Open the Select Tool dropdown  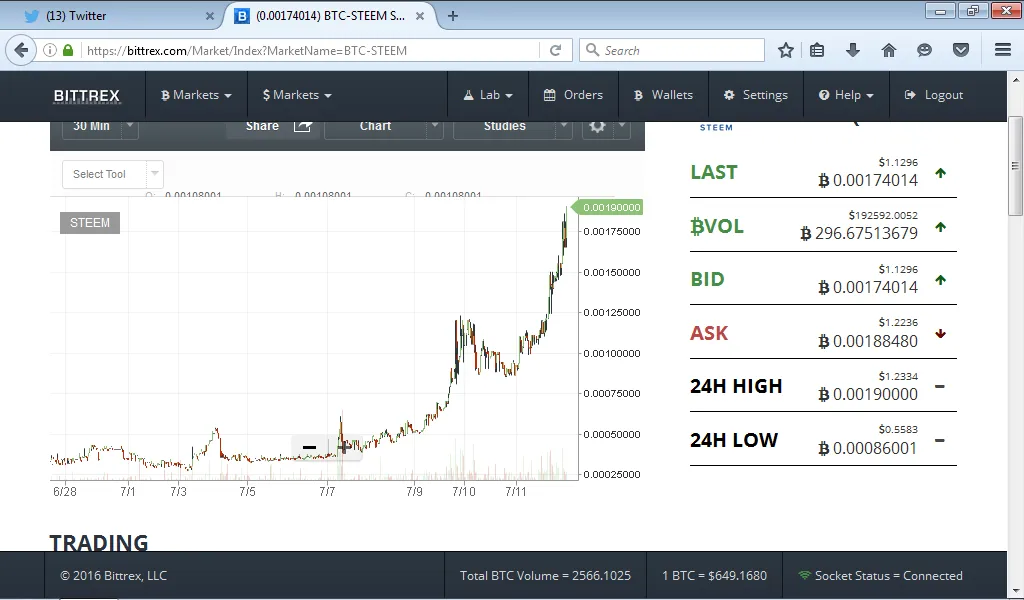click(x=112, y=174)
